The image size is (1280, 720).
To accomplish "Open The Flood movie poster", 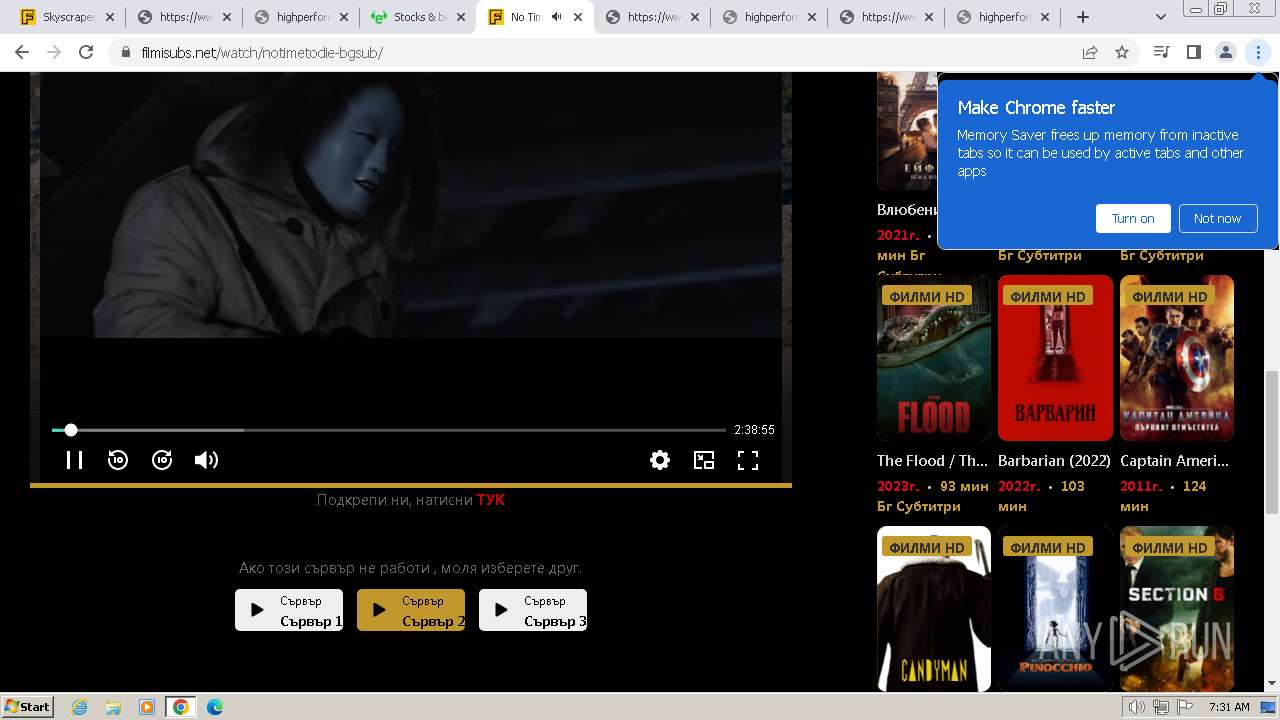I will tap(934, 358).
